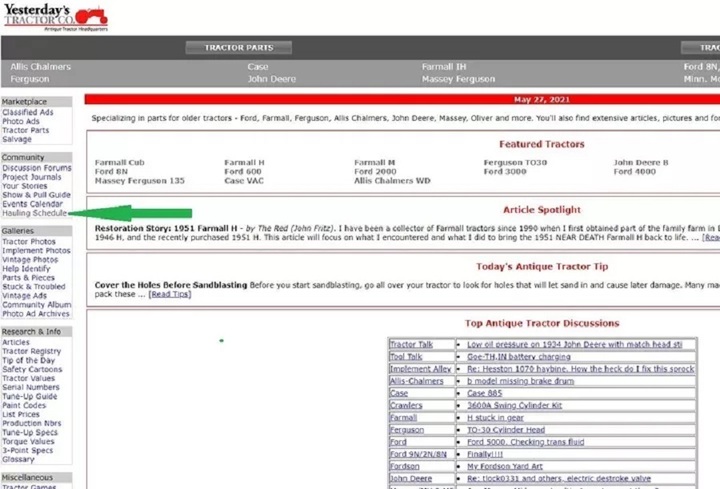This screenshot has width=720, height=489.
Task: Select Allis Chalmers in the nav bar
Action: 41,67
